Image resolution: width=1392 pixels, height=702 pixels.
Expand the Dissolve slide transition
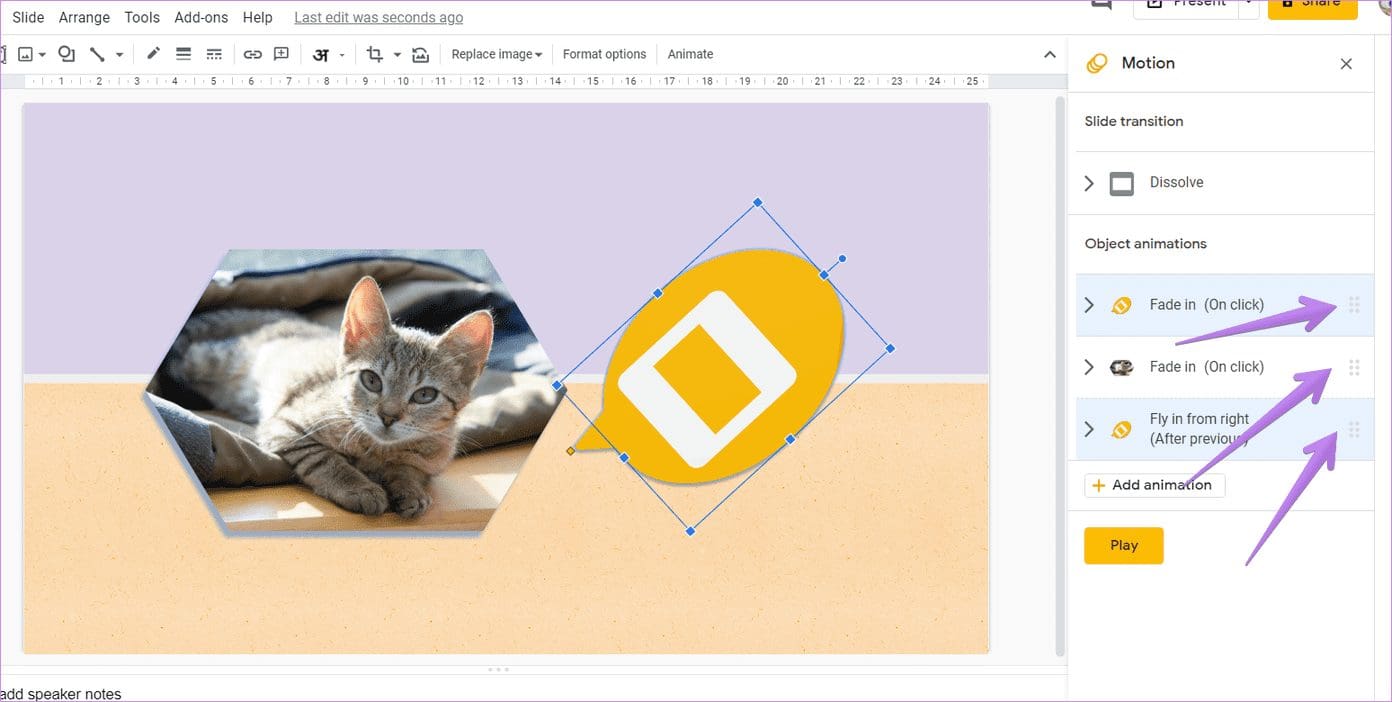(1089, 183)
